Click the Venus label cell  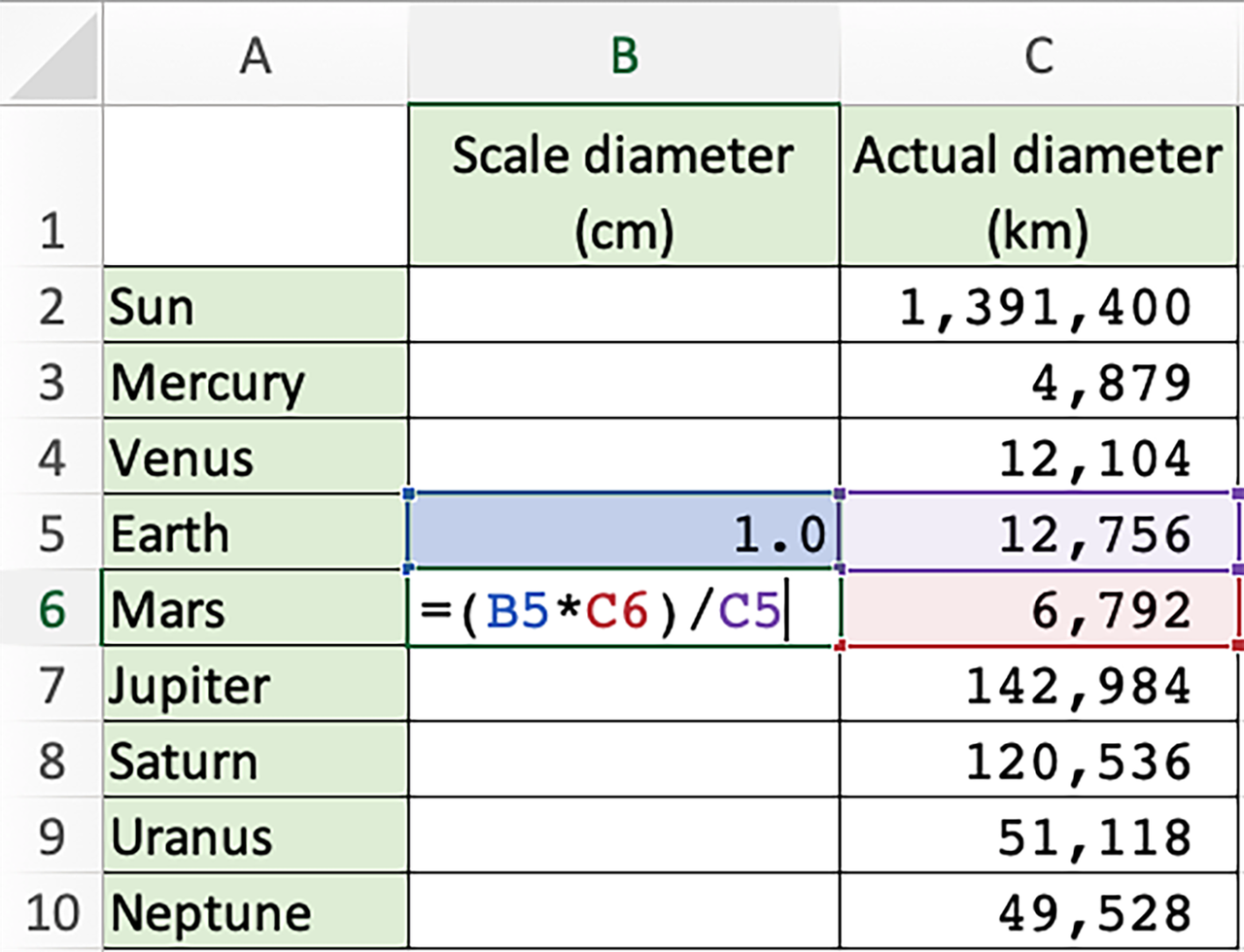point(255,457)
